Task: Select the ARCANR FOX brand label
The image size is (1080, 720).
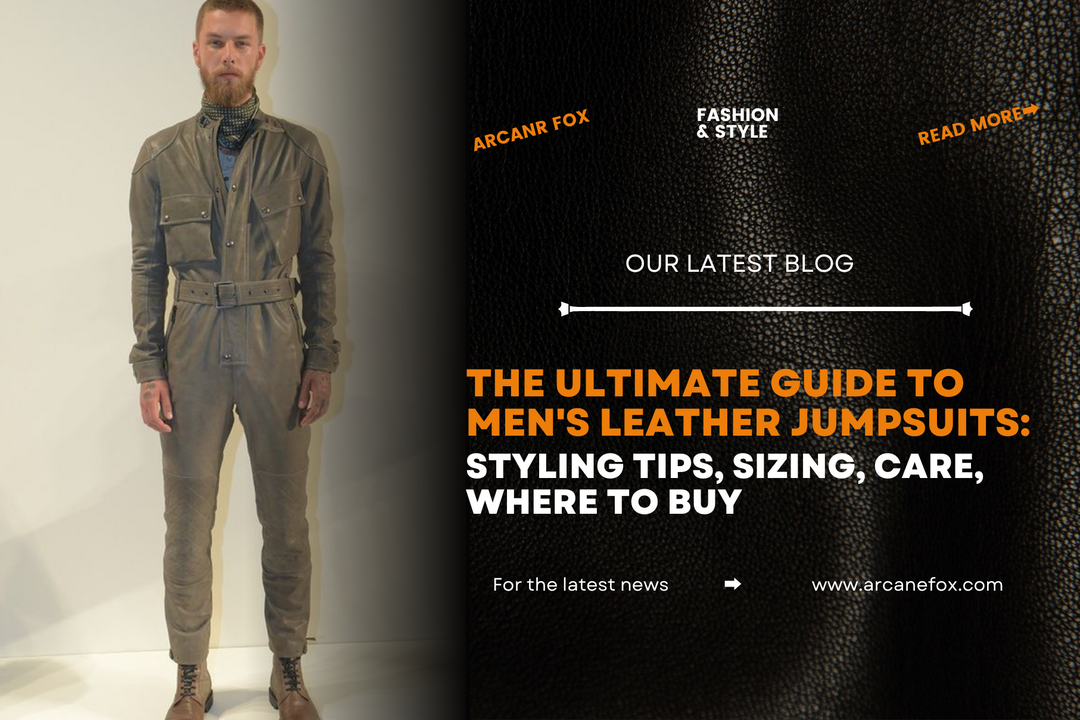Action: (531, 130)
